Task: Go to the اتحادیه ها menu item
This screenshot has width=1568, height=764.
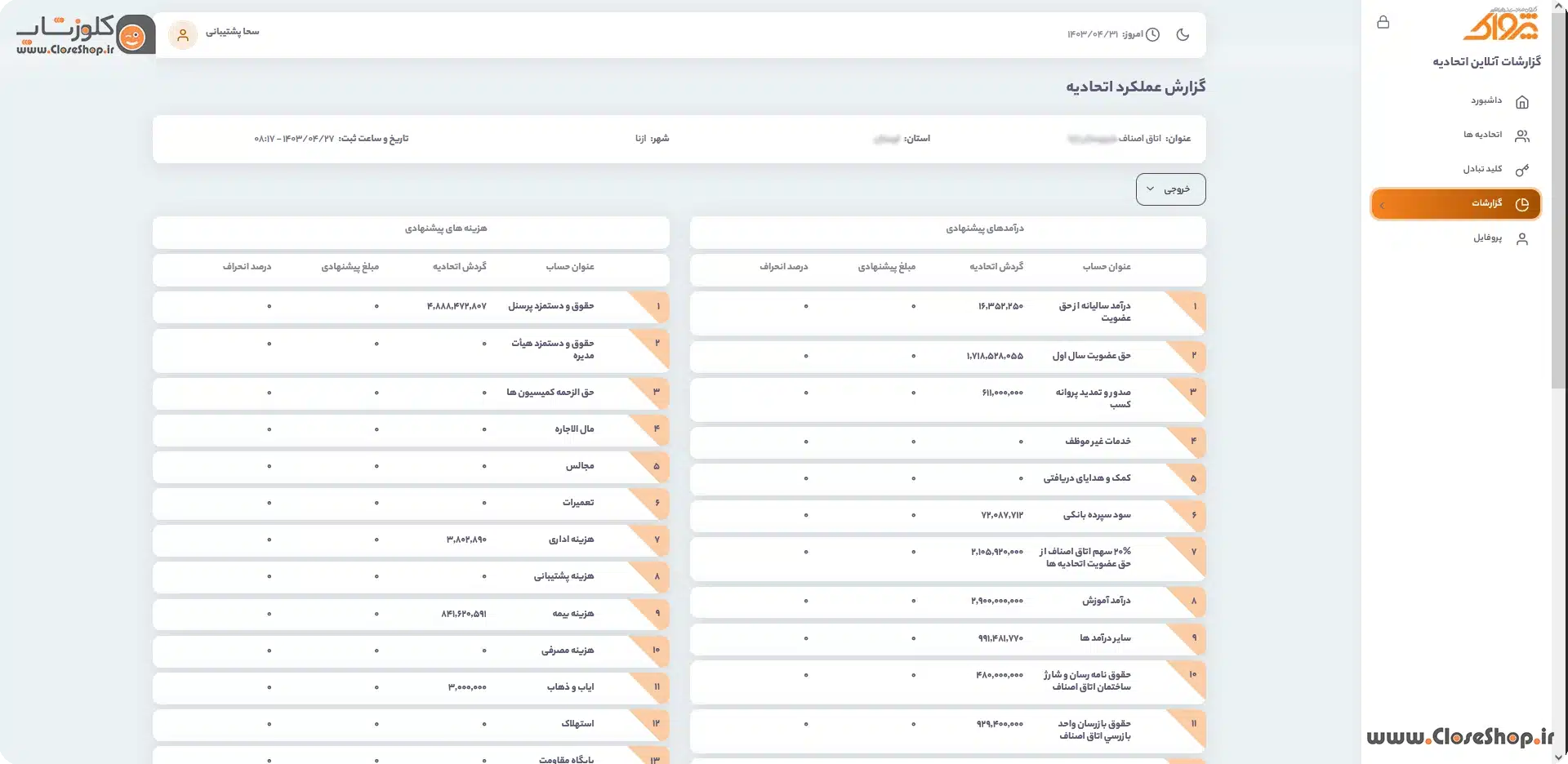Action: pyautogui.click(x=1482, y=135)
